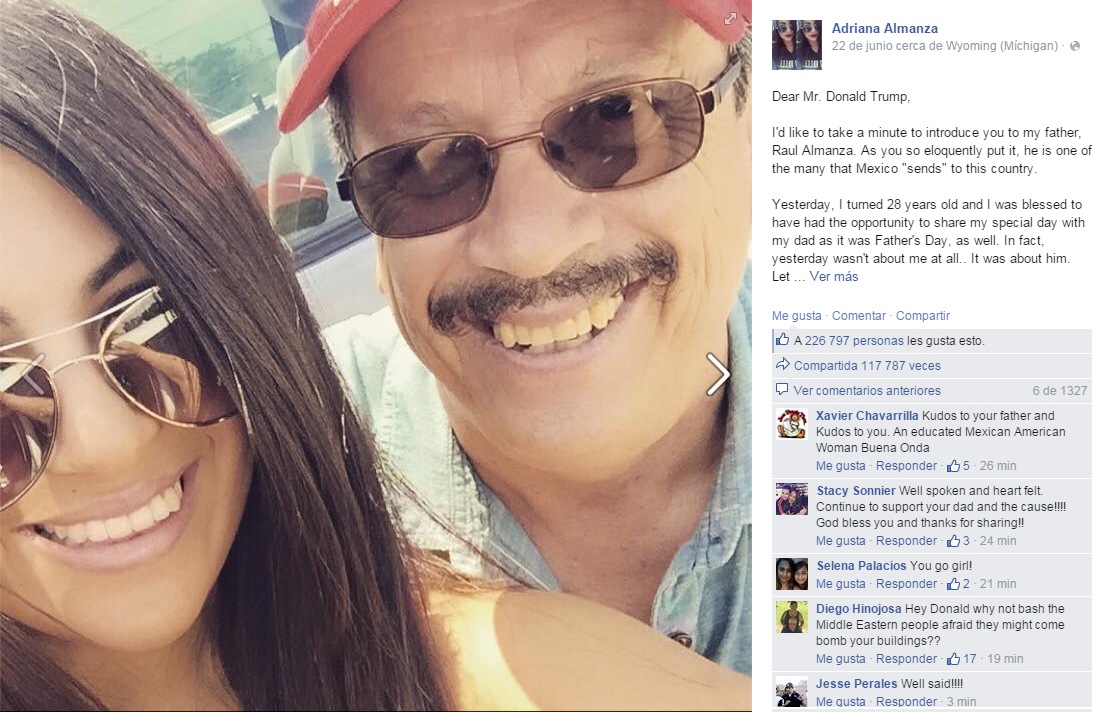The width and height of the screenshot is (1093, 712).
Task: Open Compartida 117 787 veces shares list
Action: pos(867,365)
